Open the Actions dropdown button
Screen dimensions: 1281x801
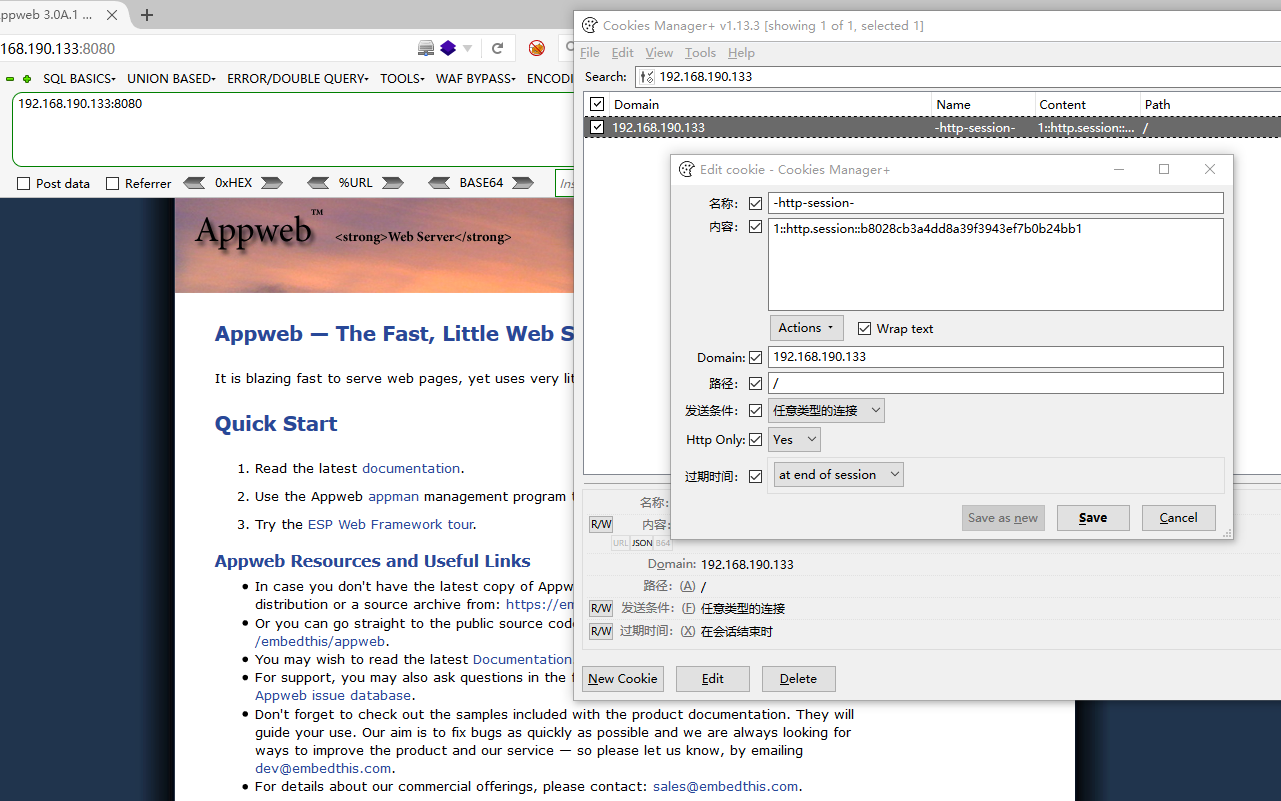[806, 328]
